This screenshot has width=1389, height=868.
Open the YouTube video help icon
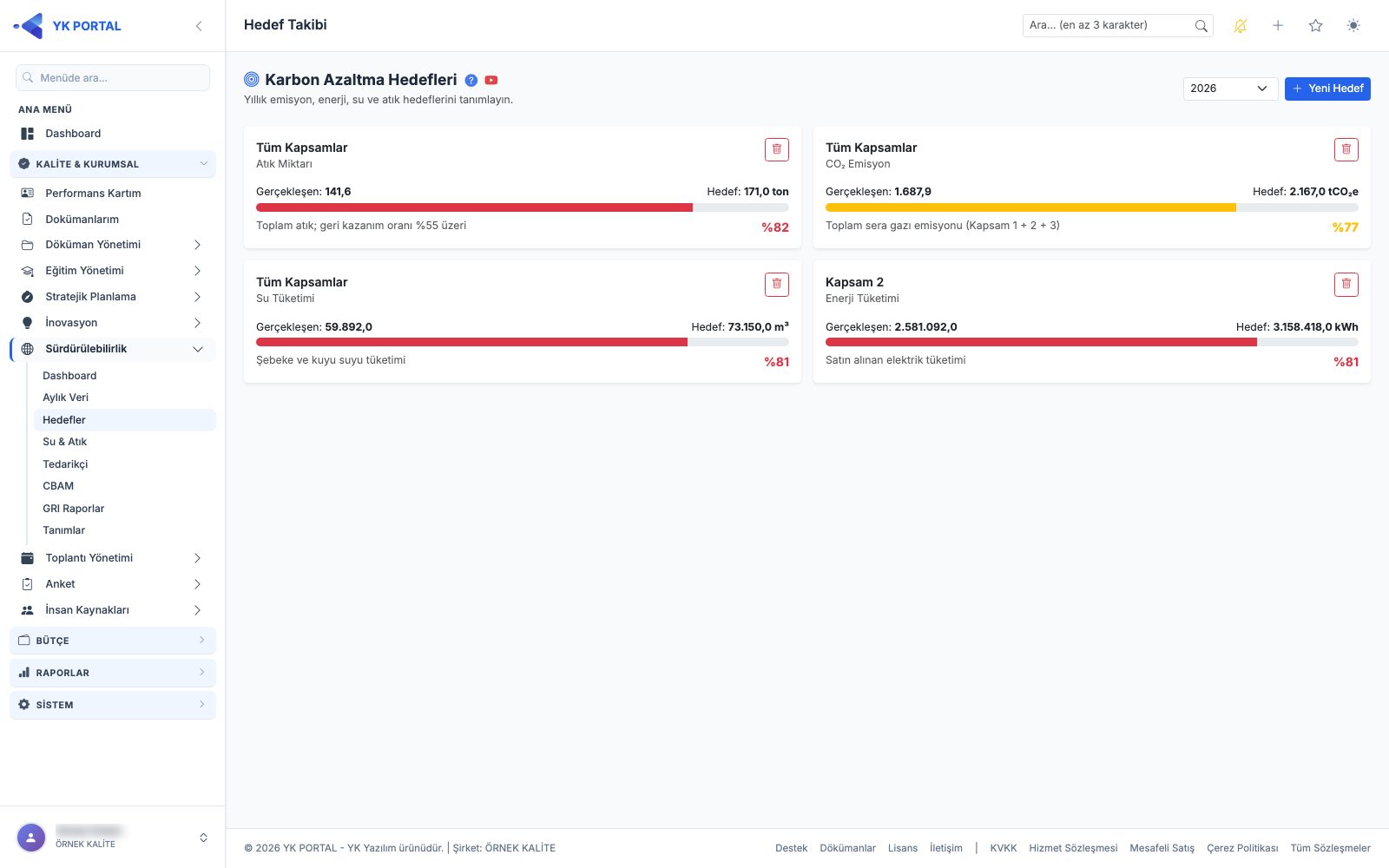coord(491,80)
